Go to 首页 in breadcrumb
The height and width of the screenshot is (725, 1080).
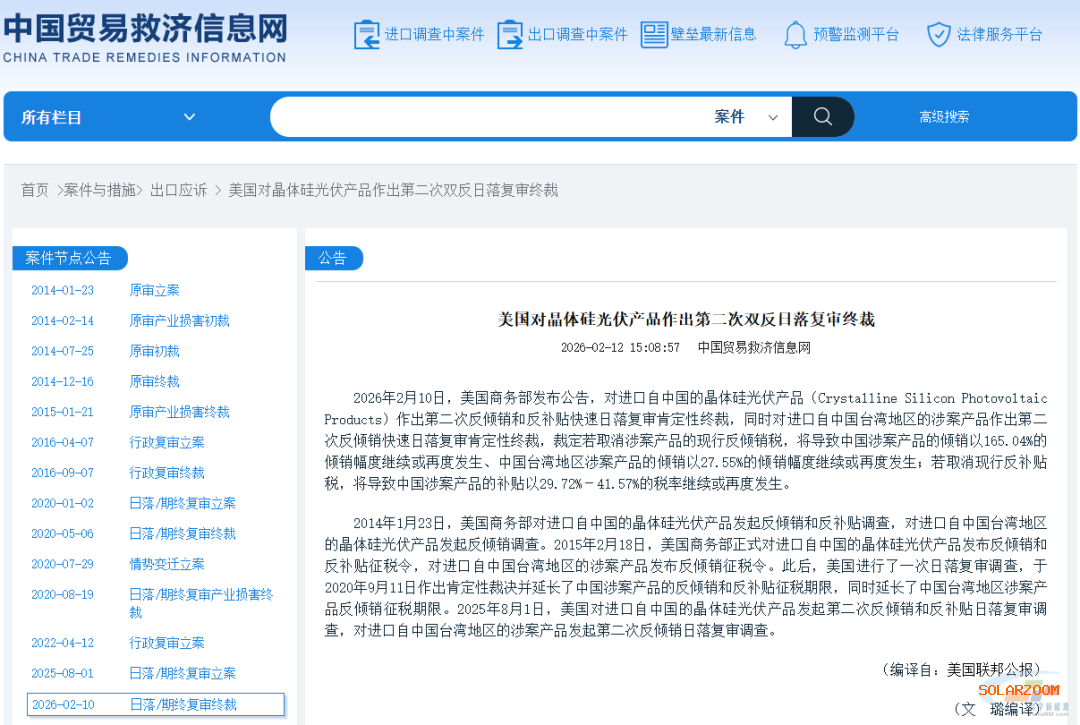[x=35, y=190]
